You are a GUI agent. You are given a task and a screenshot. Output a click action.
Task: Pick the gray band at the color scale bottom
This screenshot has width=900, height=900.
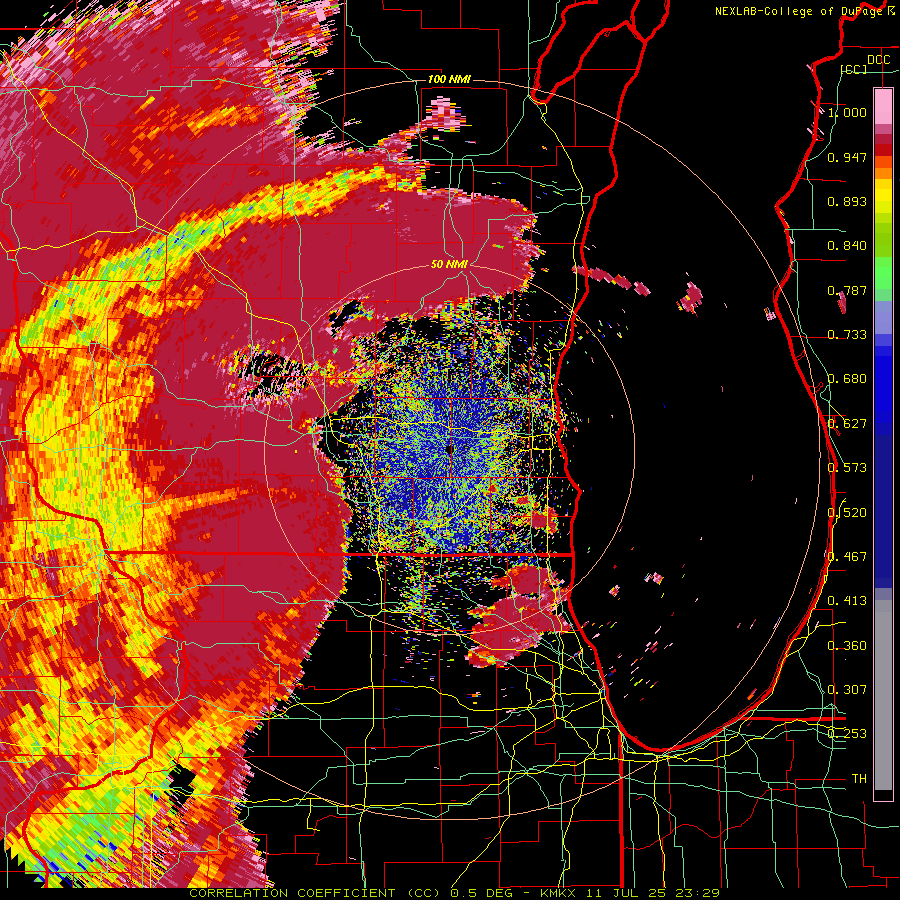pyautogui.click(x=883, y=695)
